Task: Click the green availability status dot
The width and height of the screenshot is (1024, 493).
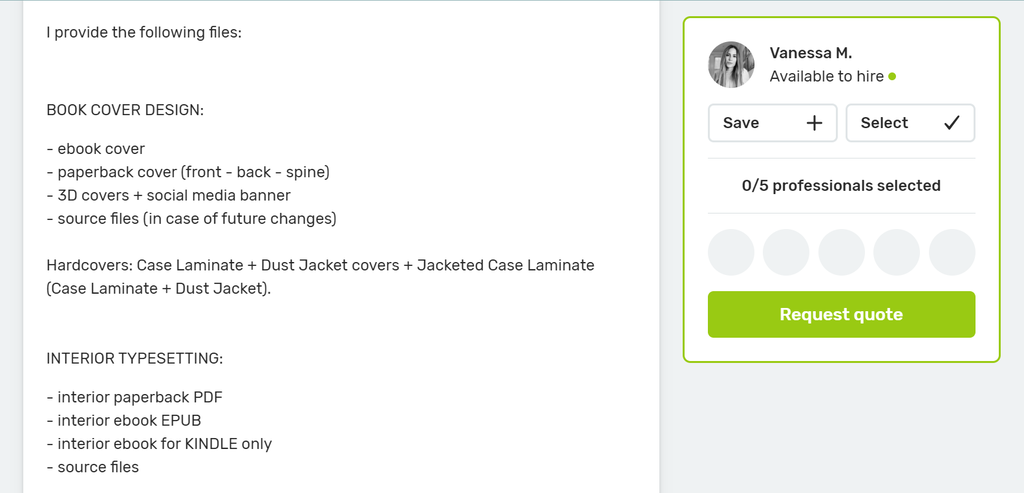Action: tap(892, 76)
